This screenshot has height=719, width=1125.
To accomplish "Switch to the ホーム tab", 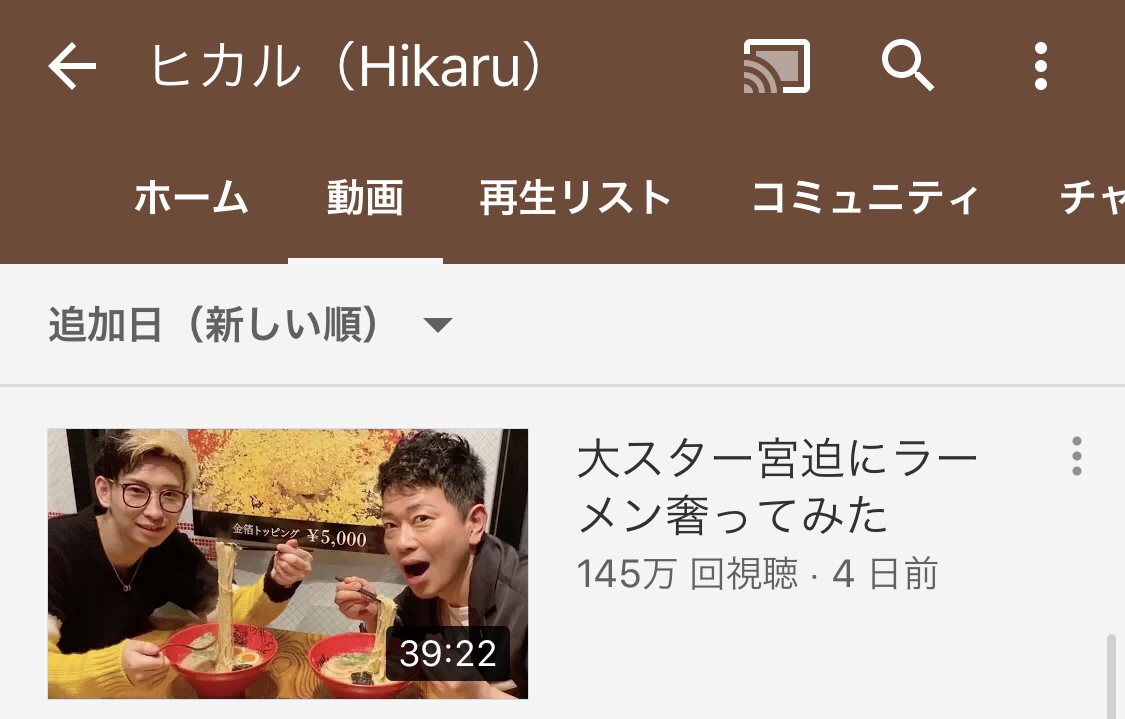I will (192, 197).
